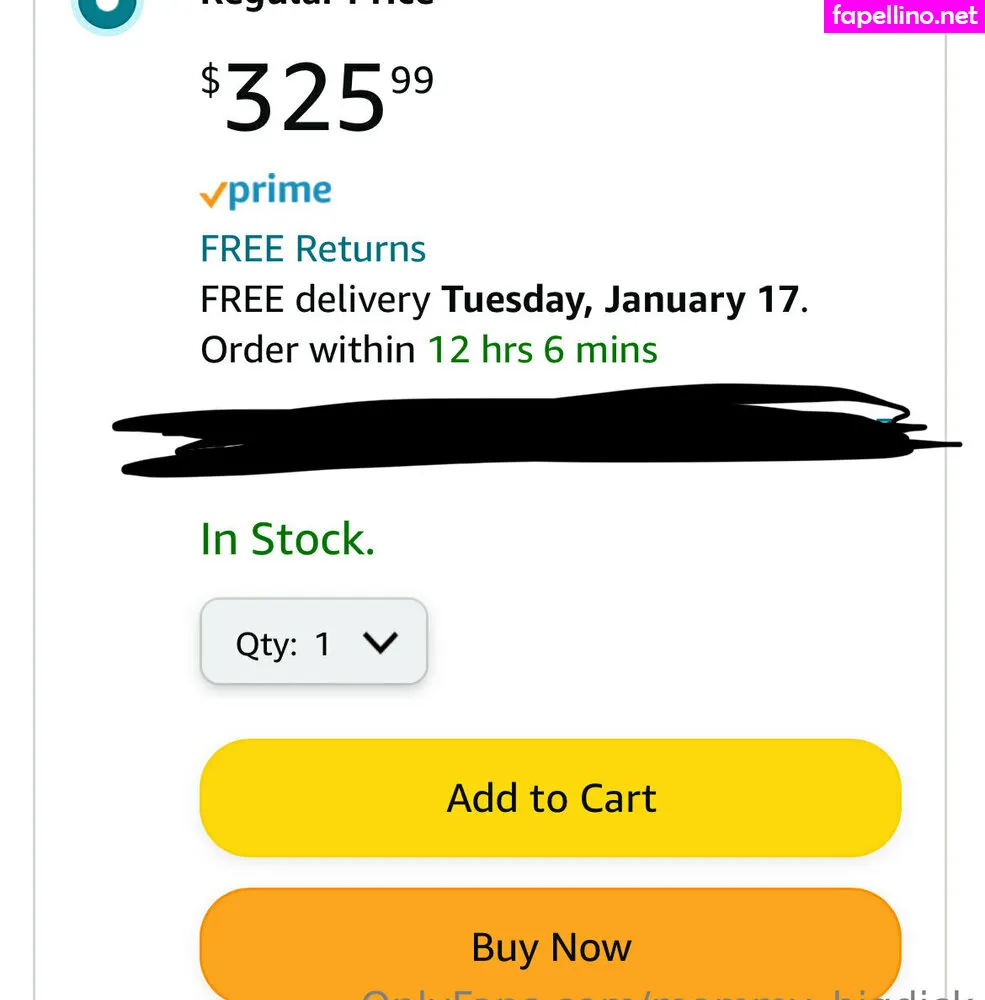This screenshot has width=985, height=1000.
Task: Click the green 12 hrs 6 mins countdown
Action: click(543, 350)
